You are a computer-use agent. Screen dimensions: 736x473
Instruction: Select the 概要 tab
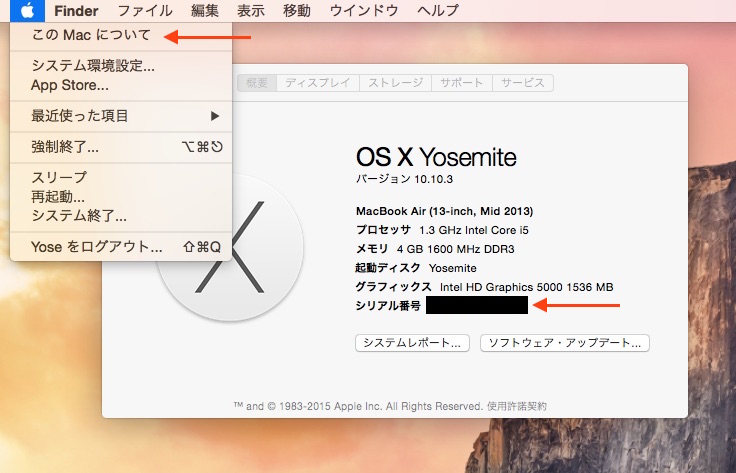coord(257,83)
